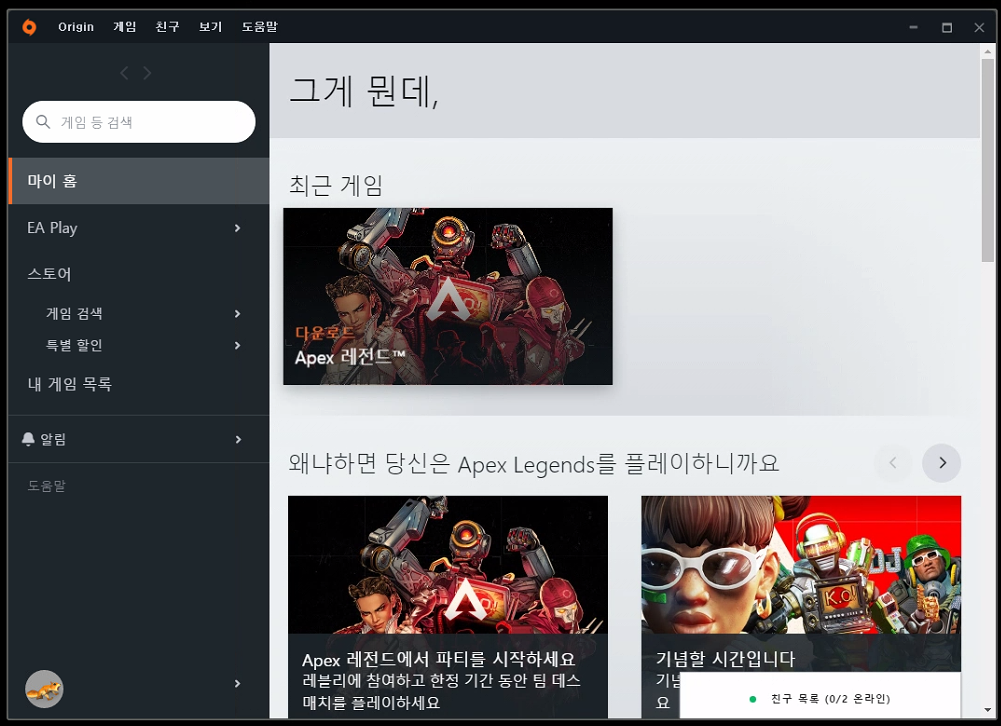
Task: Expand the 게임 검색 chevron
Action: pyautogui.click(x=237, y=314)
